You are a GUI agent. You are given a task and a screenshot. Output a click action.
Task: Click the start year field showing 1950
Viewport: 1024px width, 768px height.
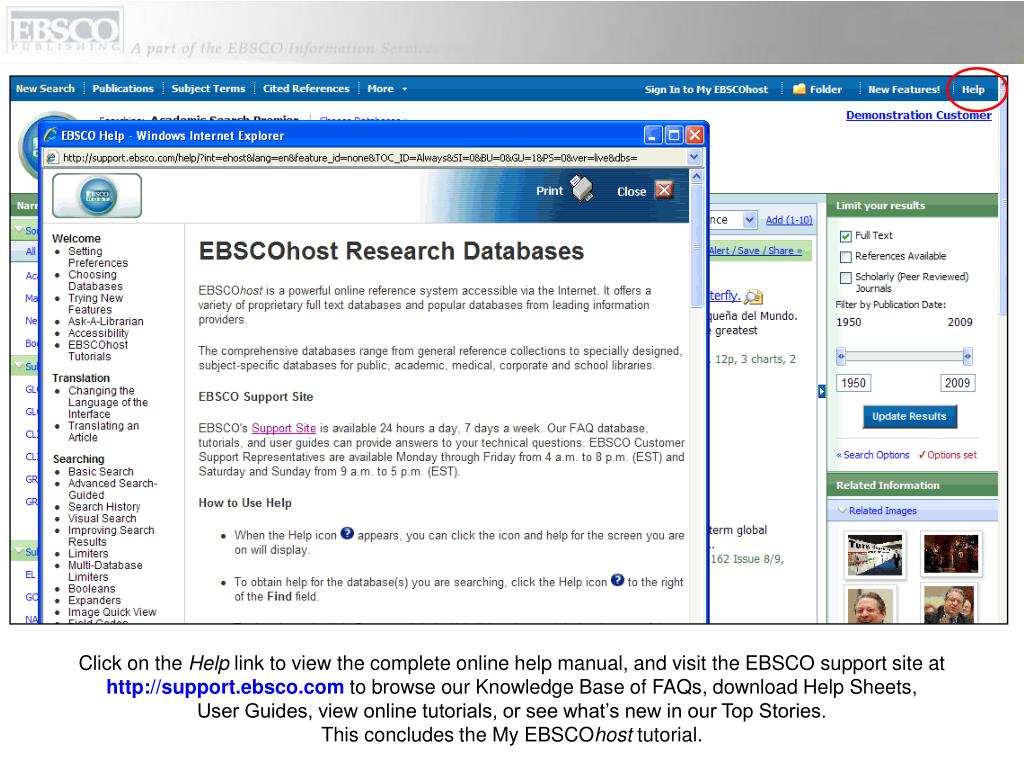(854, 383)
